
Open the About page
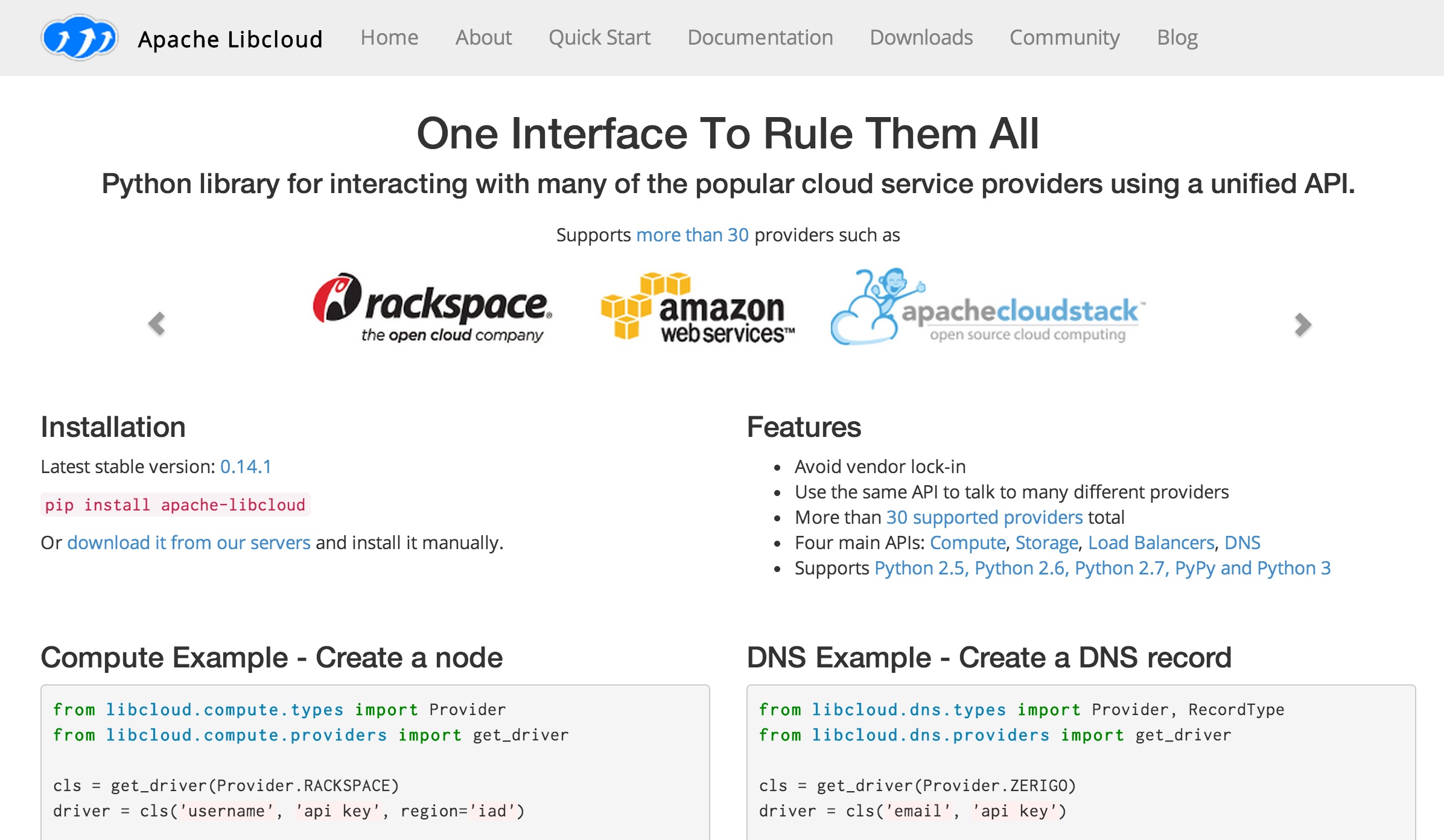(483, 37)
